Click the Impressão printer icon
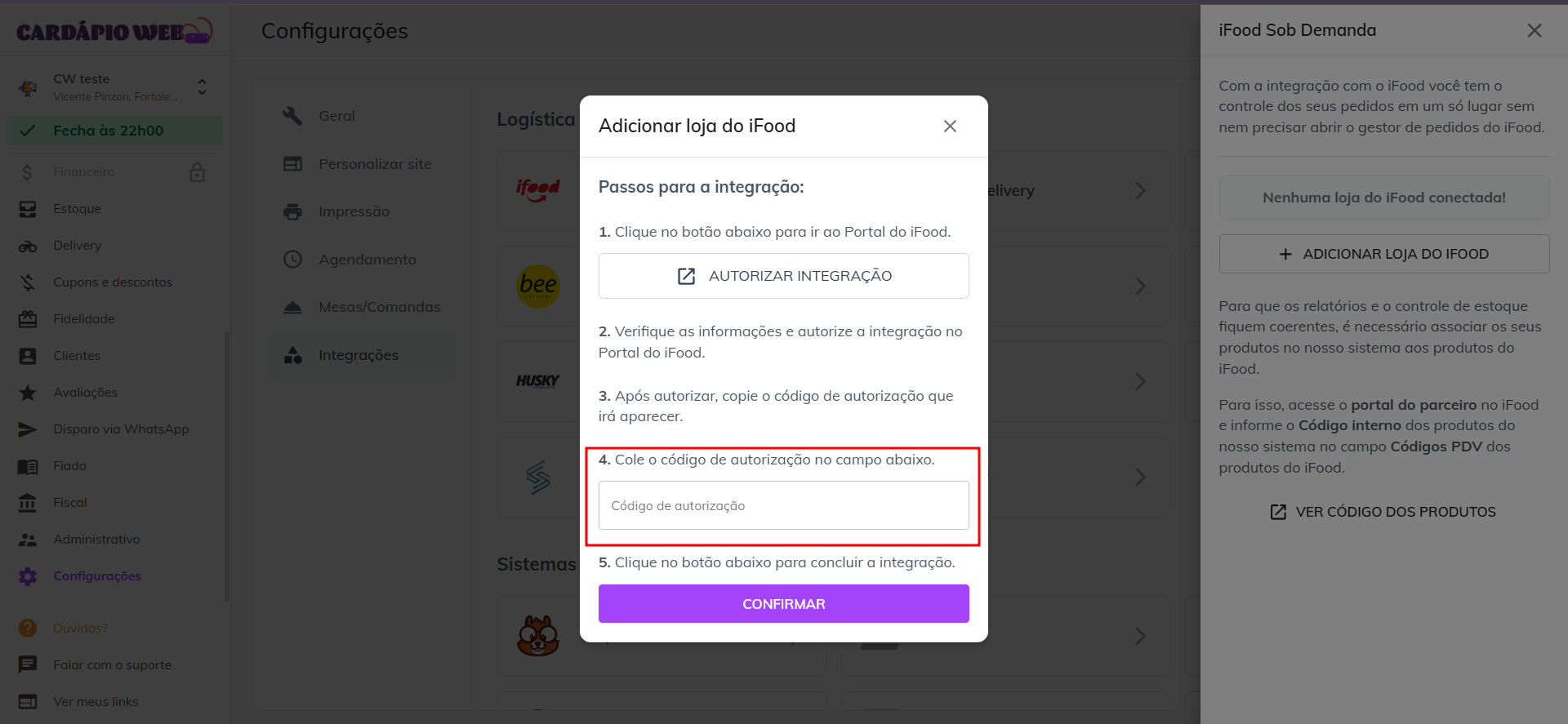 tap(292, 211)
